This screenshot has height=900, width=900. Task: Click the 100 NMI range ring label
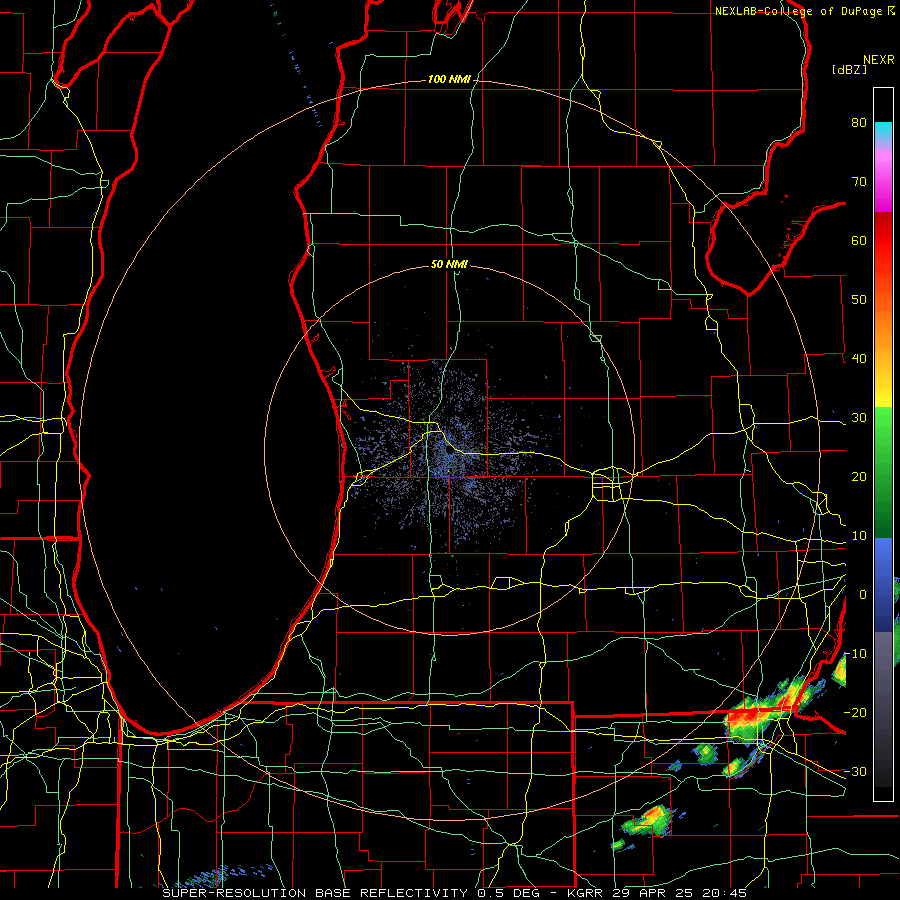[449, 79]
